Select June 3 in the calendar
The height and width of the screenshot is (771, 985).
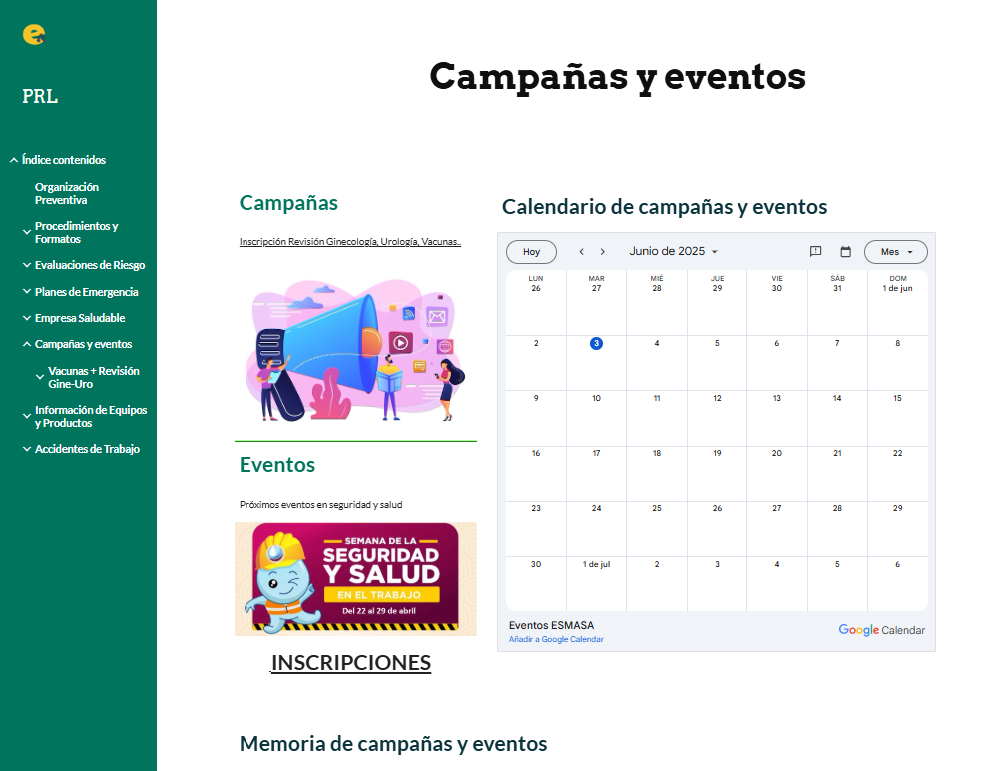pyautogui.click(x=596, y=343)
